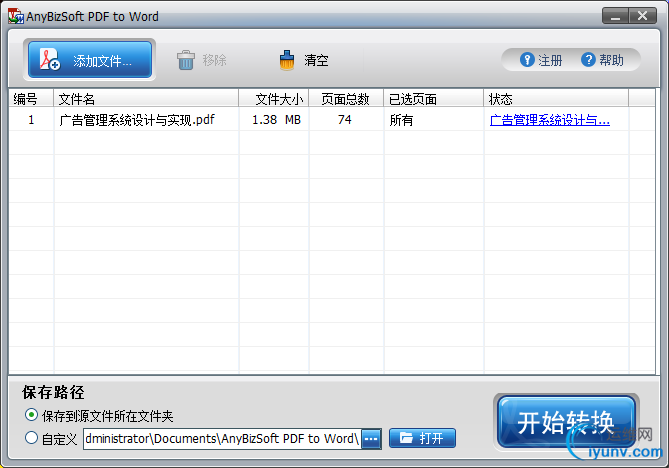Click the custom save path input field
The image size is (669, 468).
222,439
